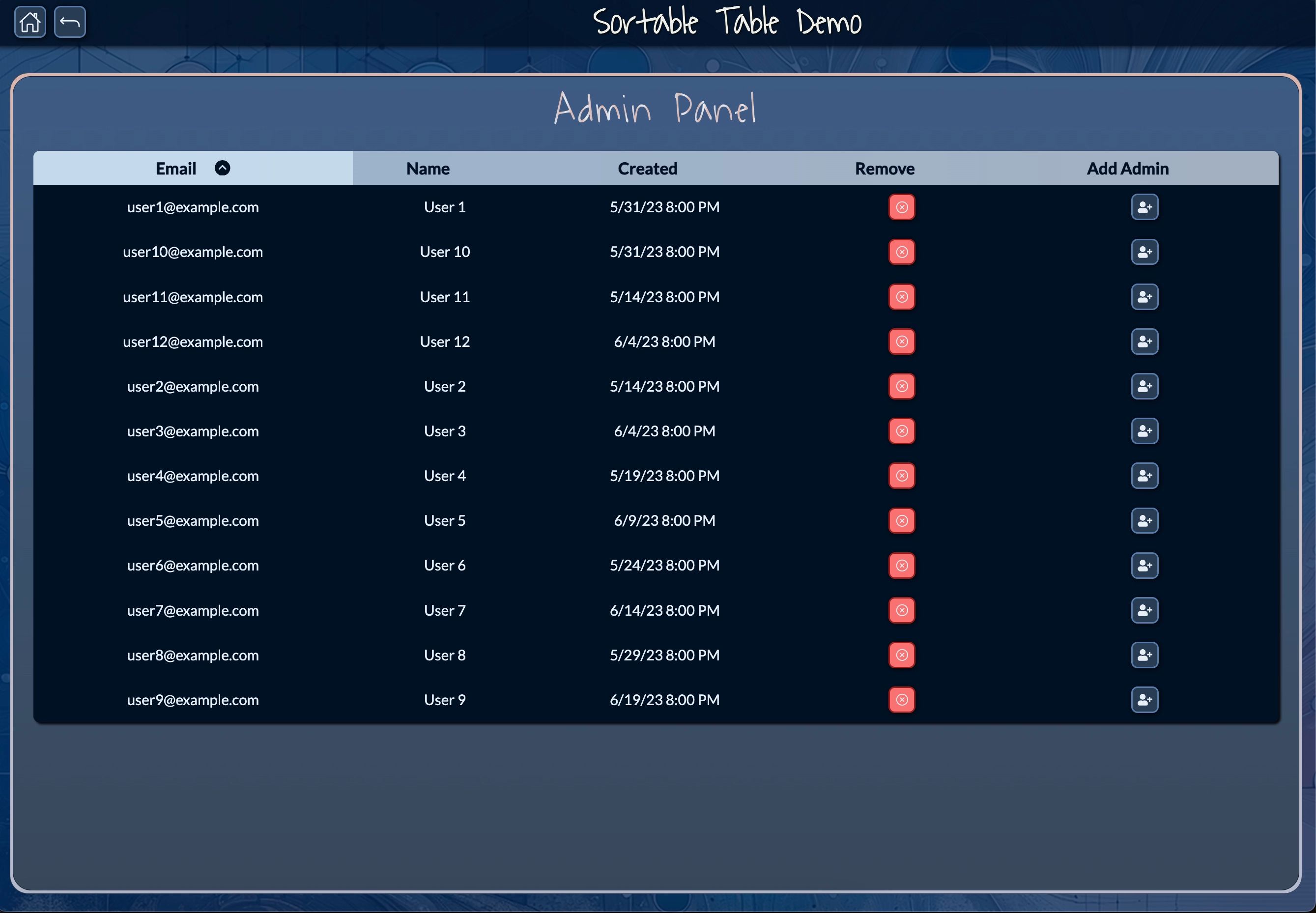The image size is (1316, 913).
Task: Click add admin icon for User 7
Action: pos(1144,610)
